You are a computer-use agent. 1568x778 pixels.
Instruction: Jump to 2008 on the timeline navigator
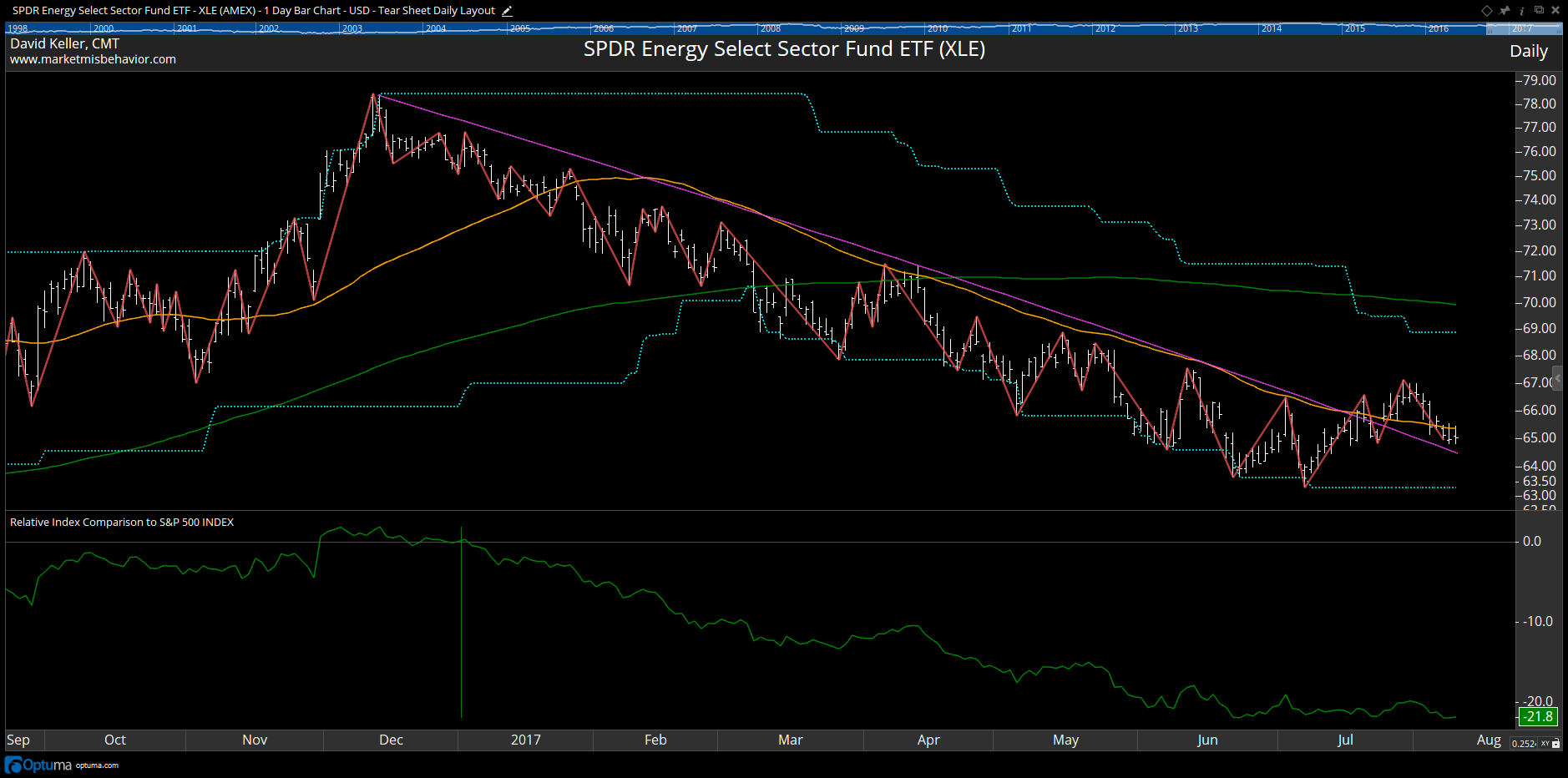point(771,28)
